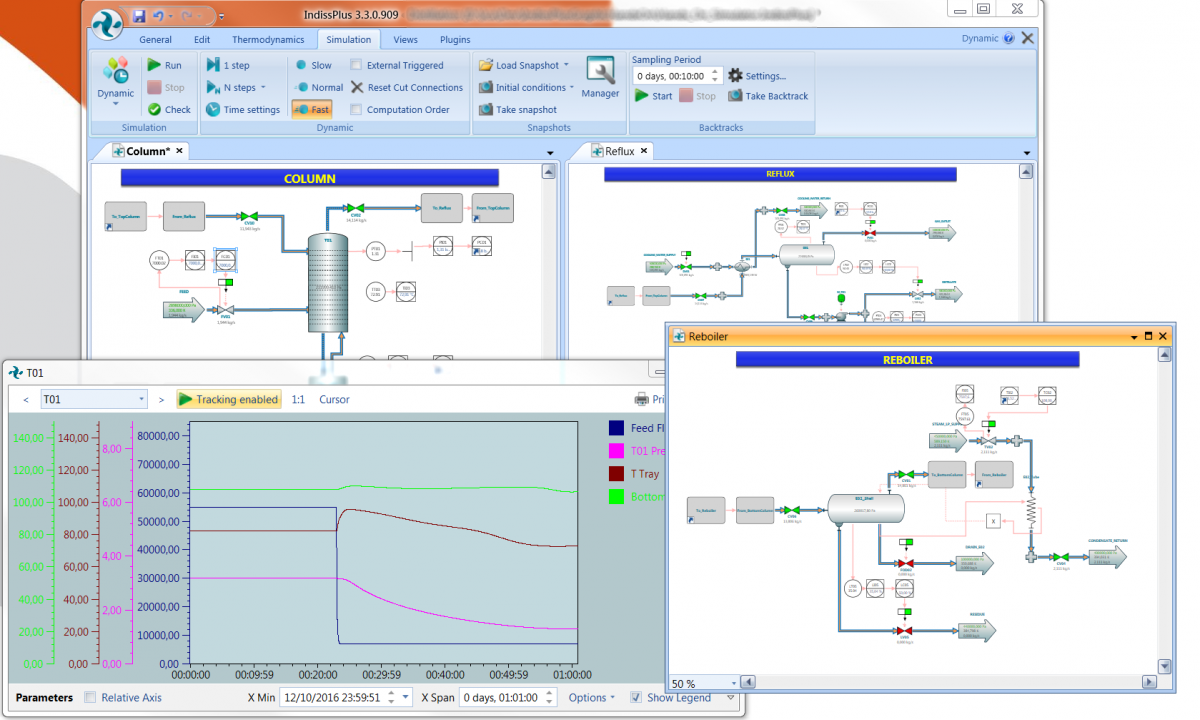
Task: Expand the N steps dropdown
Action: tap(263, 88)
